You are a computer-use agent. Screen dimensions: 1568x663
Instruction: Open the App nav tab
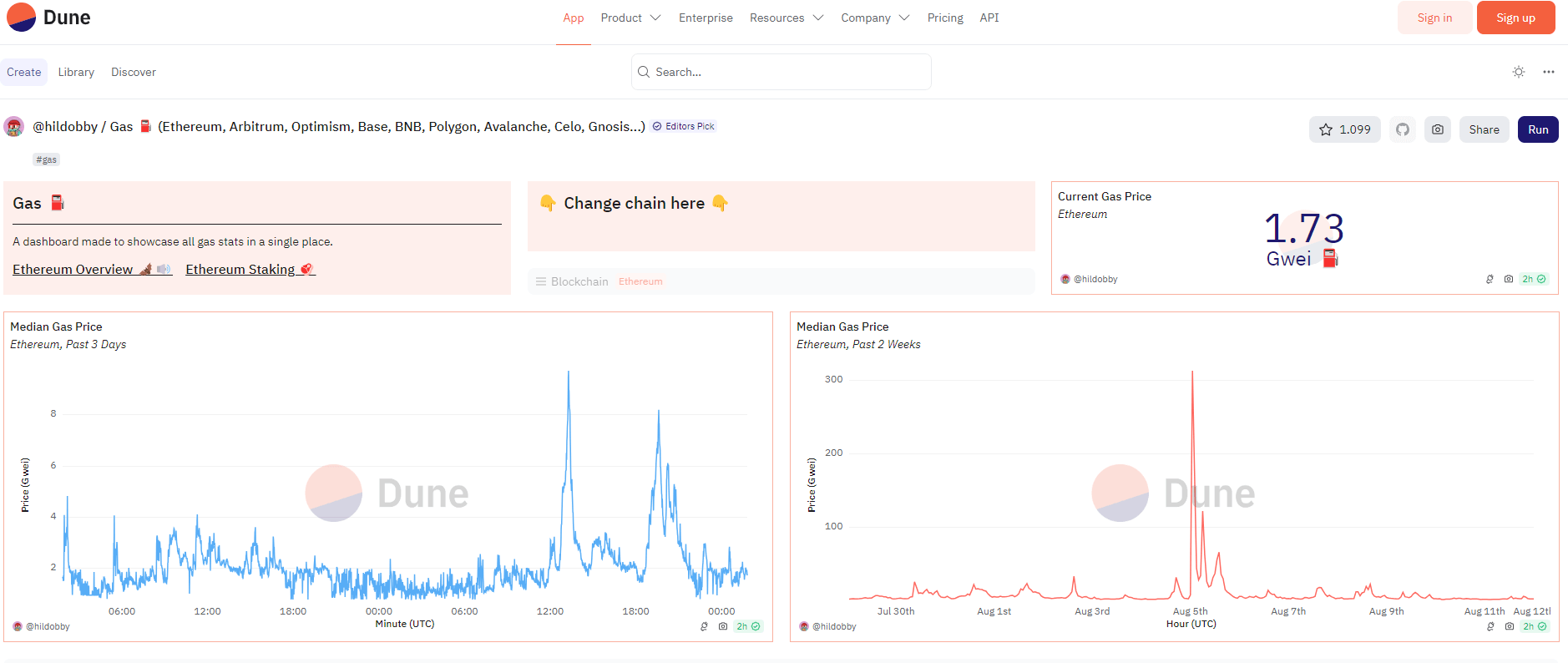coord(574,18)
